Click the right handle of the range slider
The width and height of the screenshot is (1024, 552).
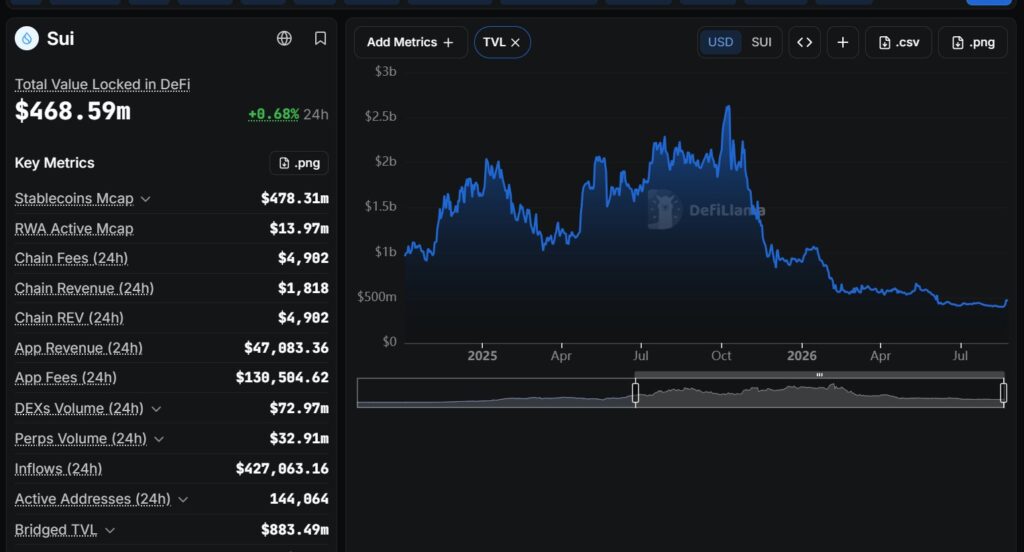coord(1004,393)
